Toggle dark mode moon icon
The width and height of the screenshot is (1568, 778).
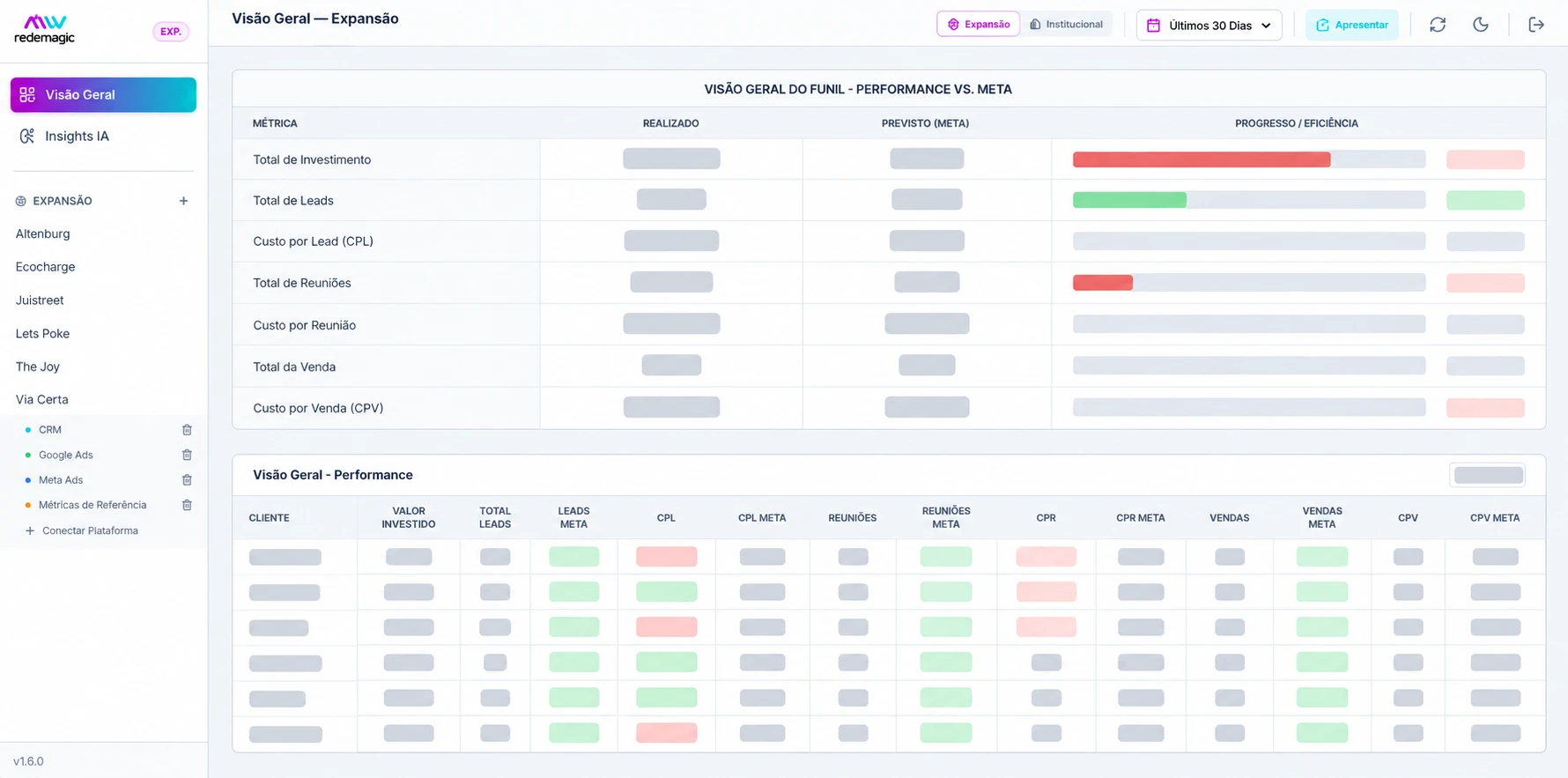coord(1481,25)
